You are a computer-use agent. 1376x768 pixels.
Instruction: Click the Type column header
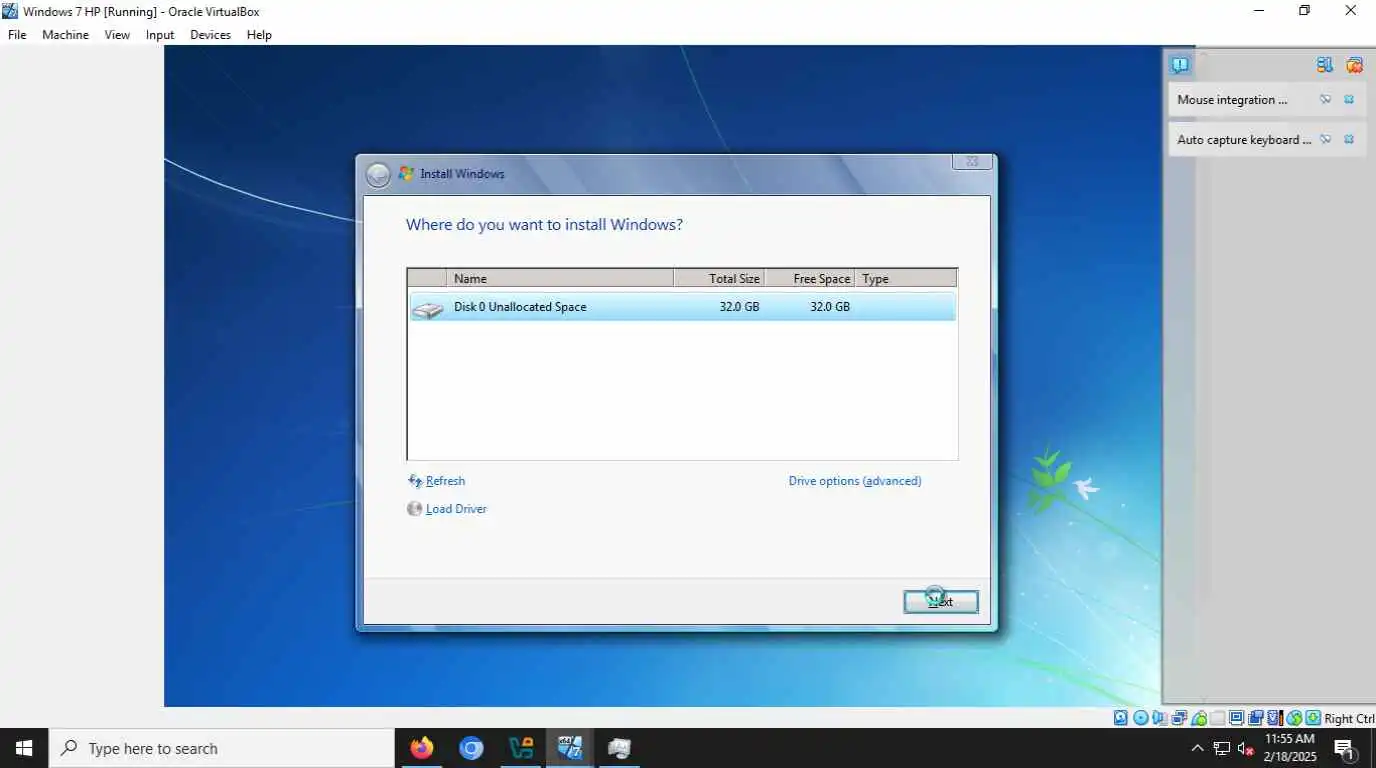(x=905, y=278)
